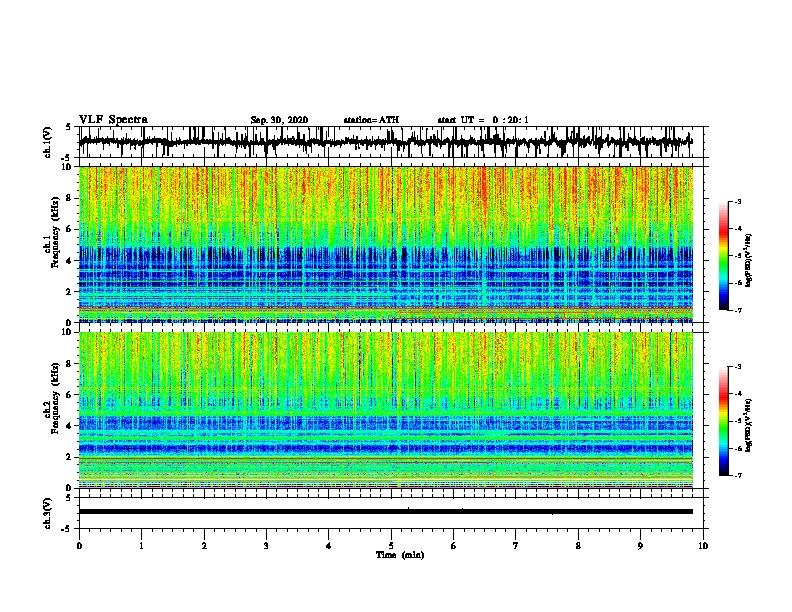Click the 5 tick on ch.3(V) axis
This screenshot has width=792, height=612.
tap(69, 498)
